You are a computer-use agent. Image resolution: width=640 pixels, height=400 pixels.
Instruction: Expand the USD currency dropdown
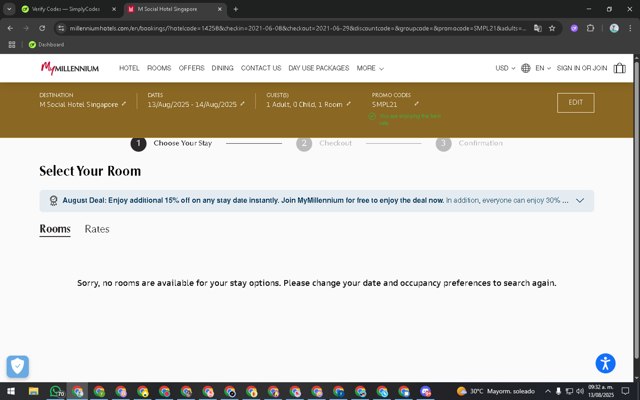[505, 68]
